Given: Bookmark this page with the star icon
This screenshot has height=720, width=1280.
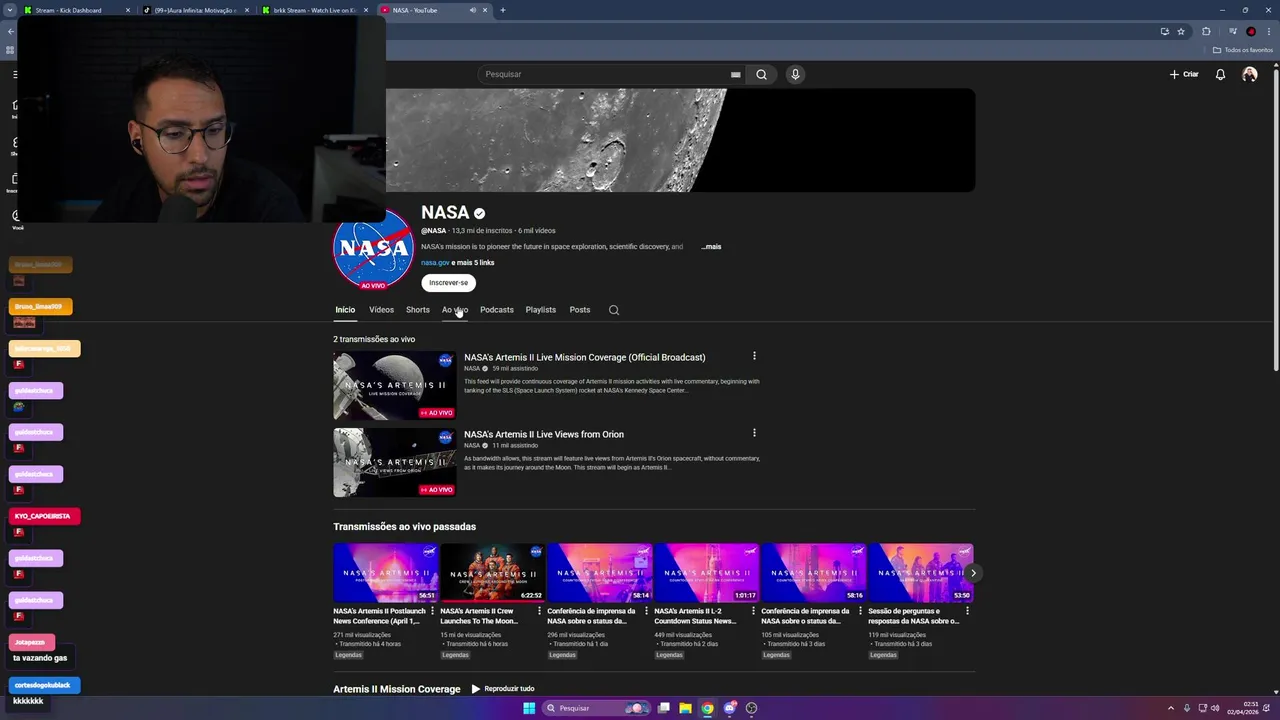Looking at the screenshot, I should click(1181, 31).
